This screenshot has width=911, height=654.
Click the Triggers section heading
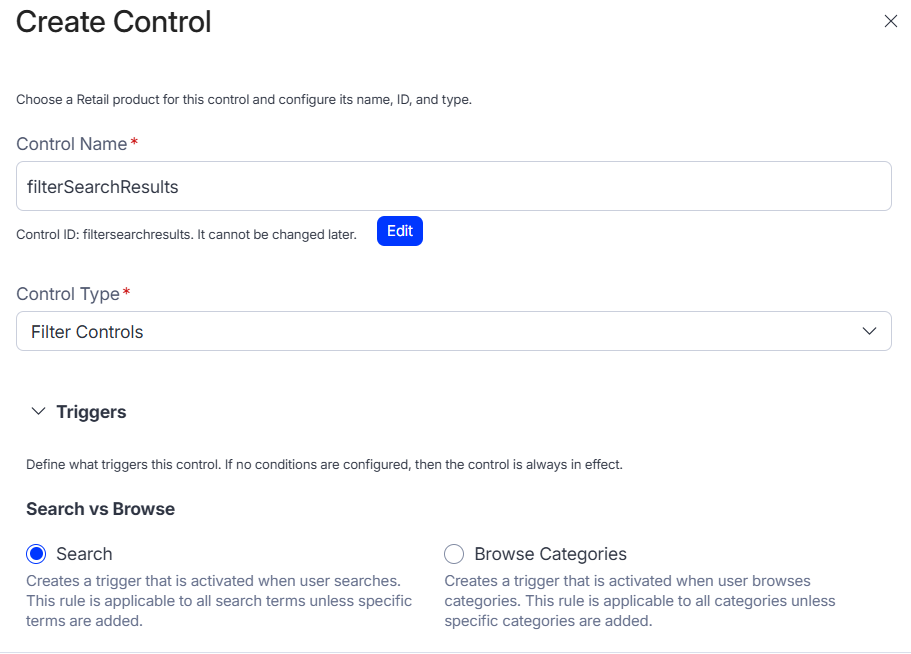tap(91, 412)
